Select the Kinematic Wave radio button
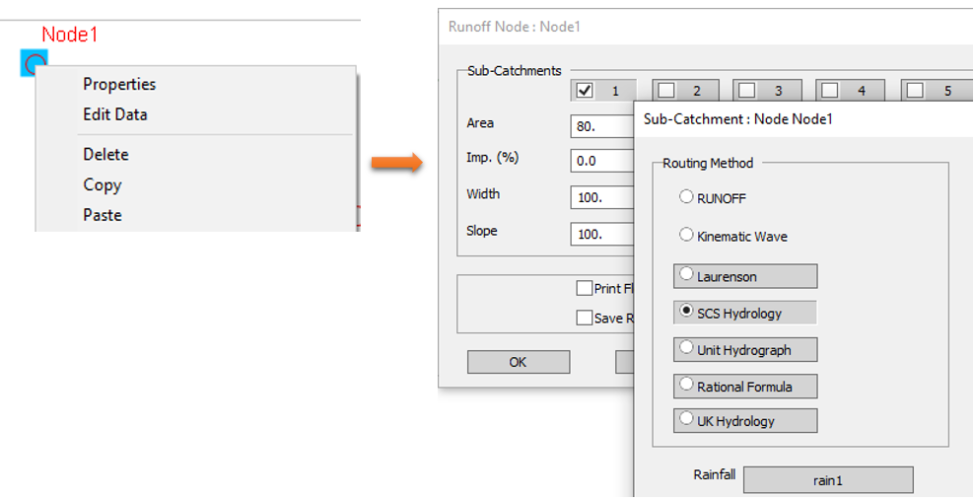The image size is (974, 500). click(x=687, y=236)
